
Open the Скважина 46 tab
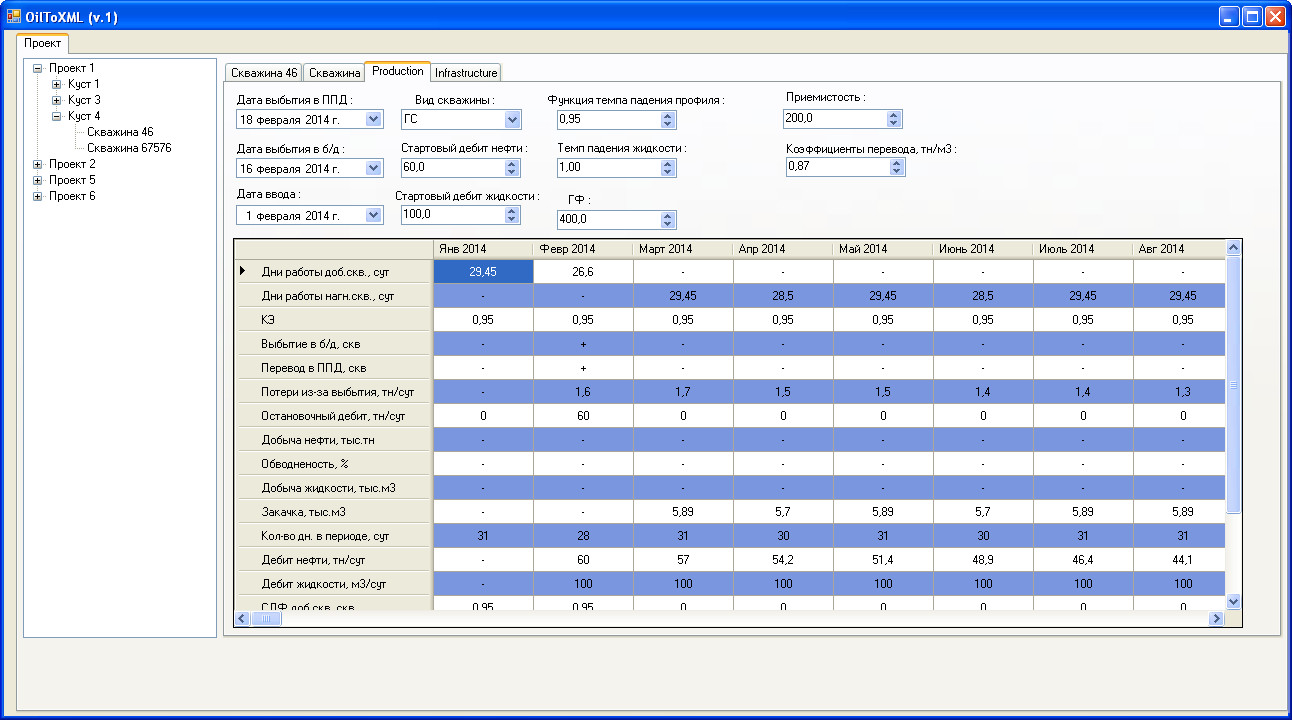pyautogui.click(x=263, y=73)
